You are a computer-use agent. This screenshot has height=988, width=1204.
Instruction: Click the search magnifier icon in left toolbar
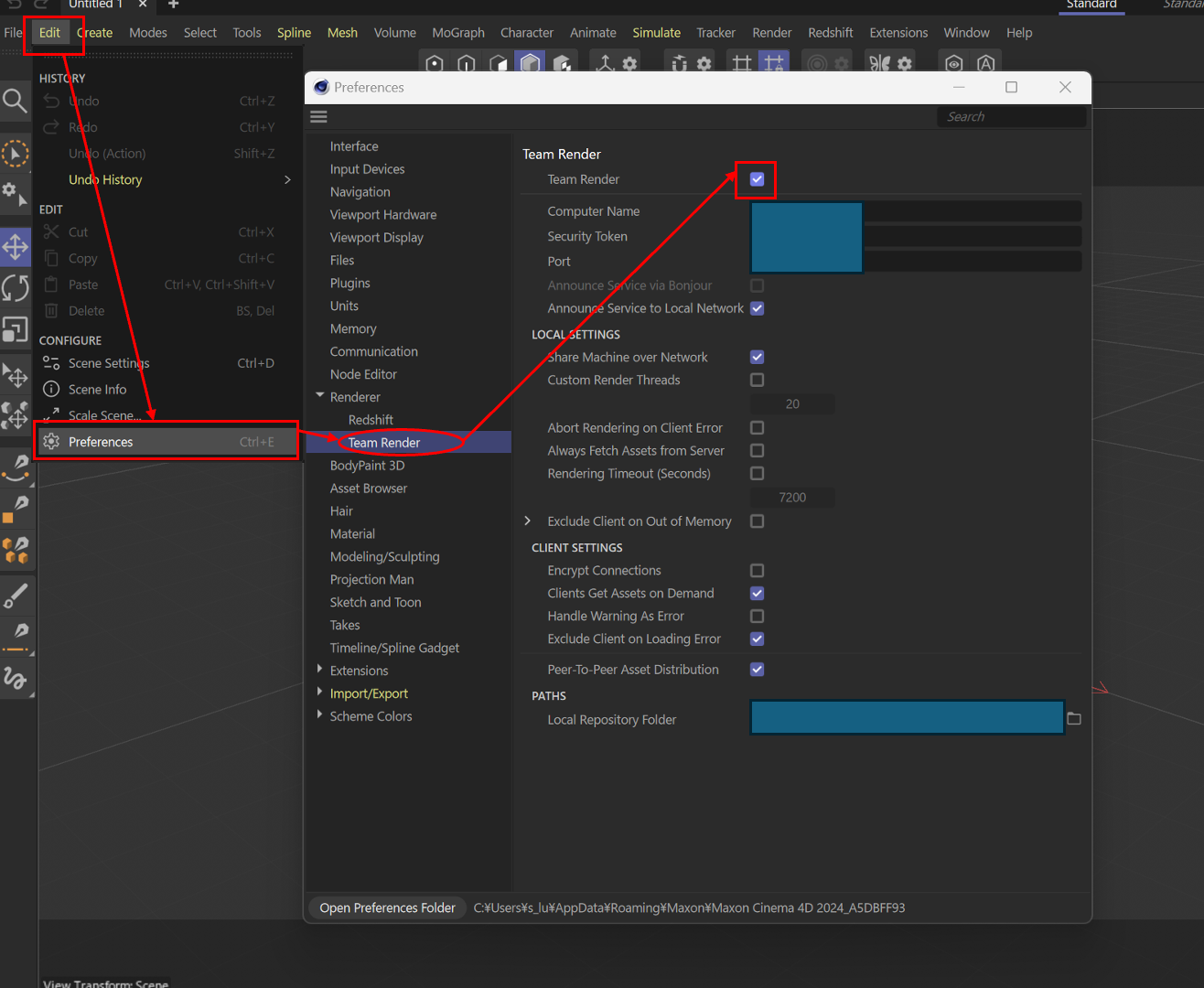pos(15,100)
